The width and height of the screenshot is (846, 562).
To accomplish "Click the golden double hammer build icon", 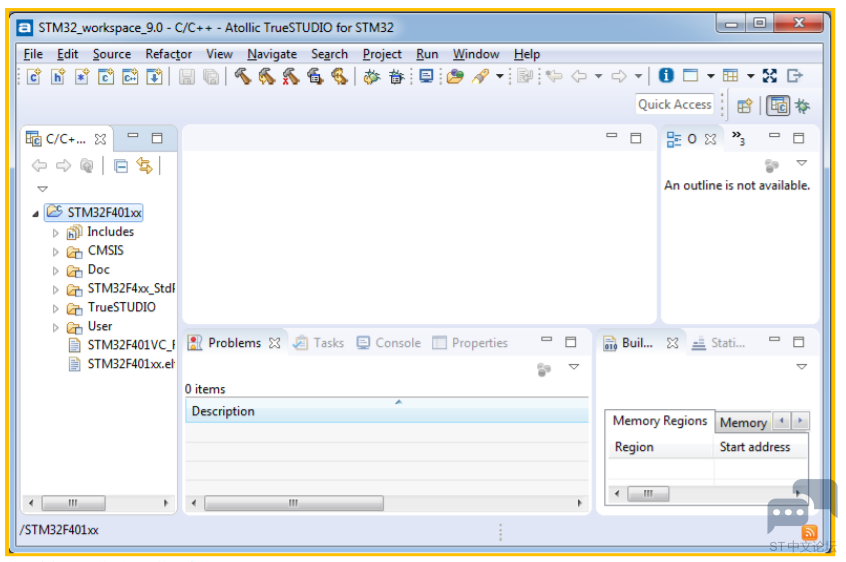I will 339,76.
